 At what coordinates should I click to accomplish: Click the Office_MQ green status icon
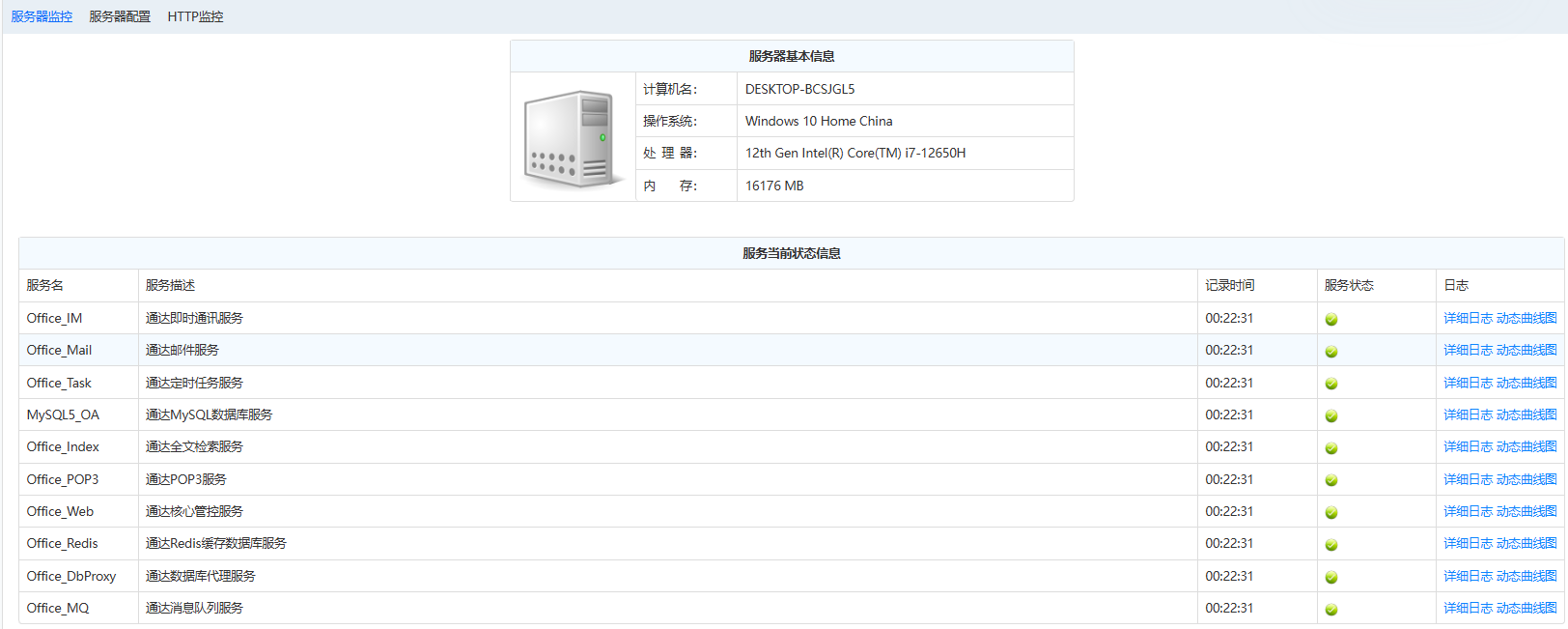coord(1330,610)
